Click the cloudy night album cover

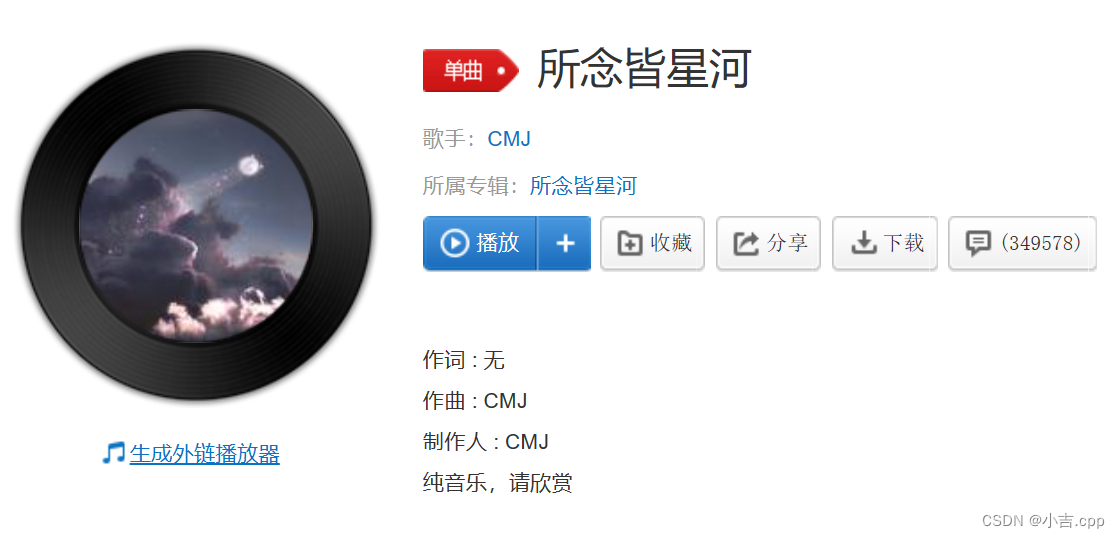coord(196,225)
